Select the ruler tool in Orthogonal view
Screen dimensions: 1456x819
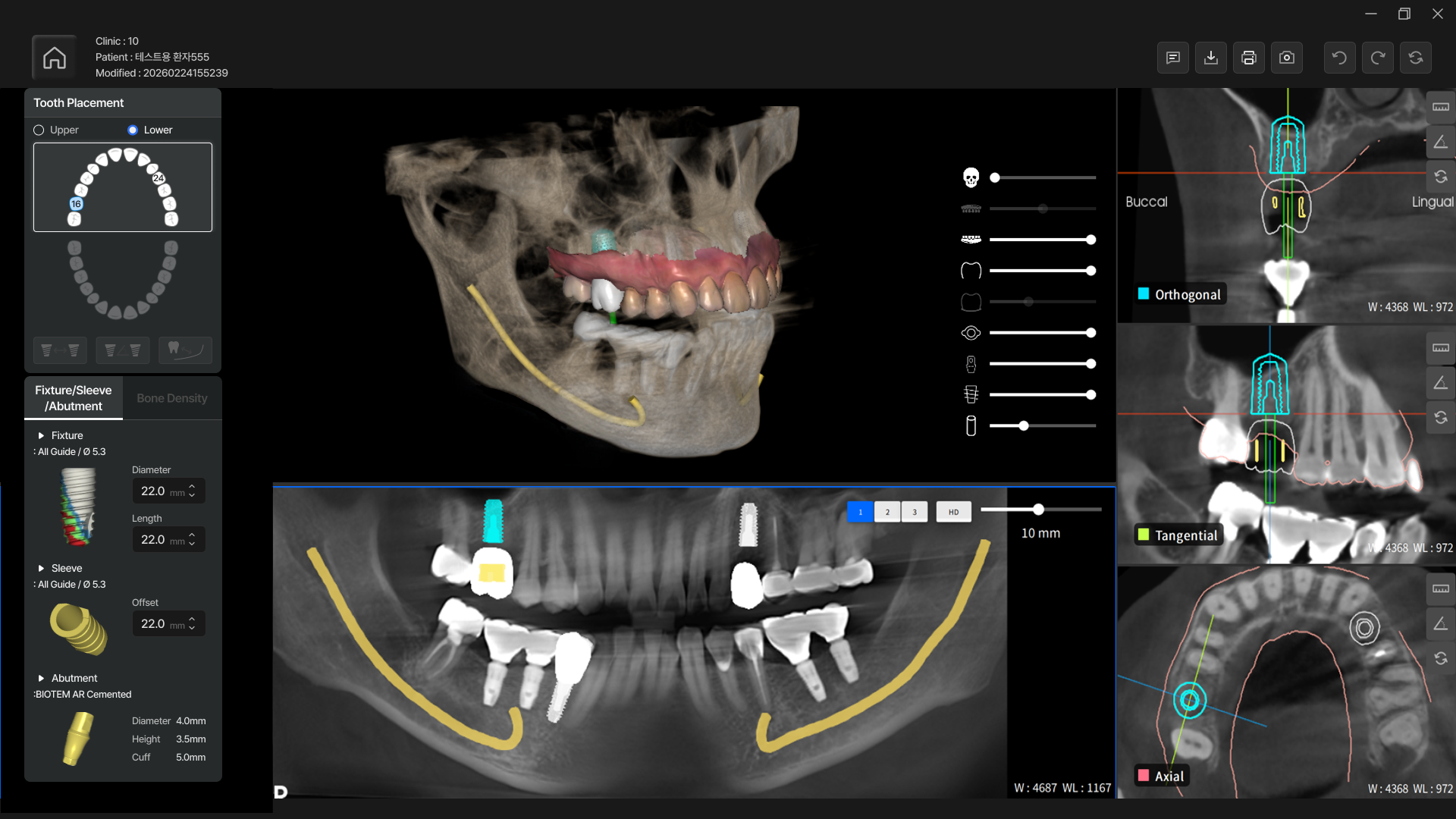point(1441,107)
